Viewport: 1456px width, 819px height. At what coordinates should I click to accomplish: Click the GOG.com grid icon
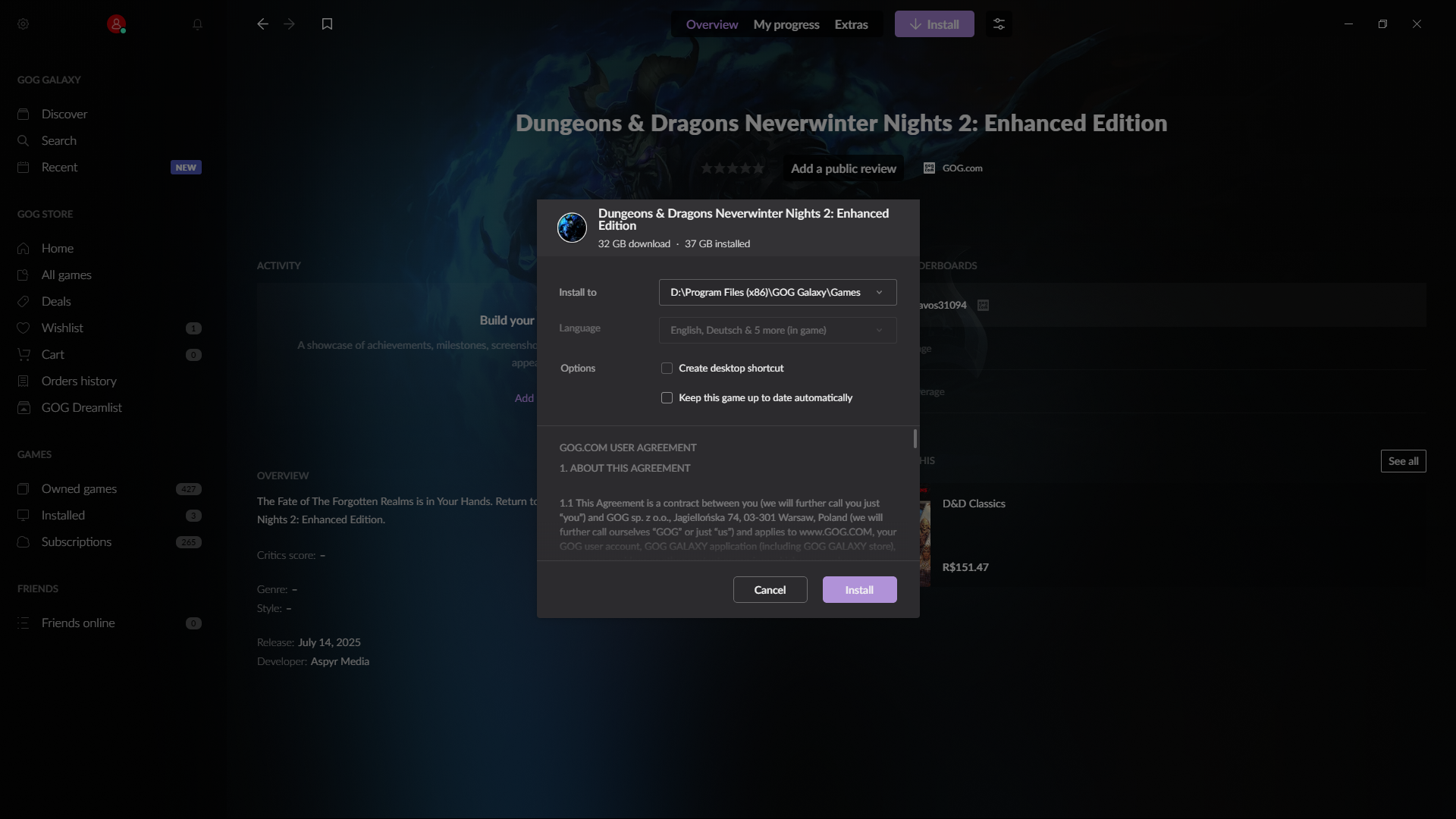point(929,168)
